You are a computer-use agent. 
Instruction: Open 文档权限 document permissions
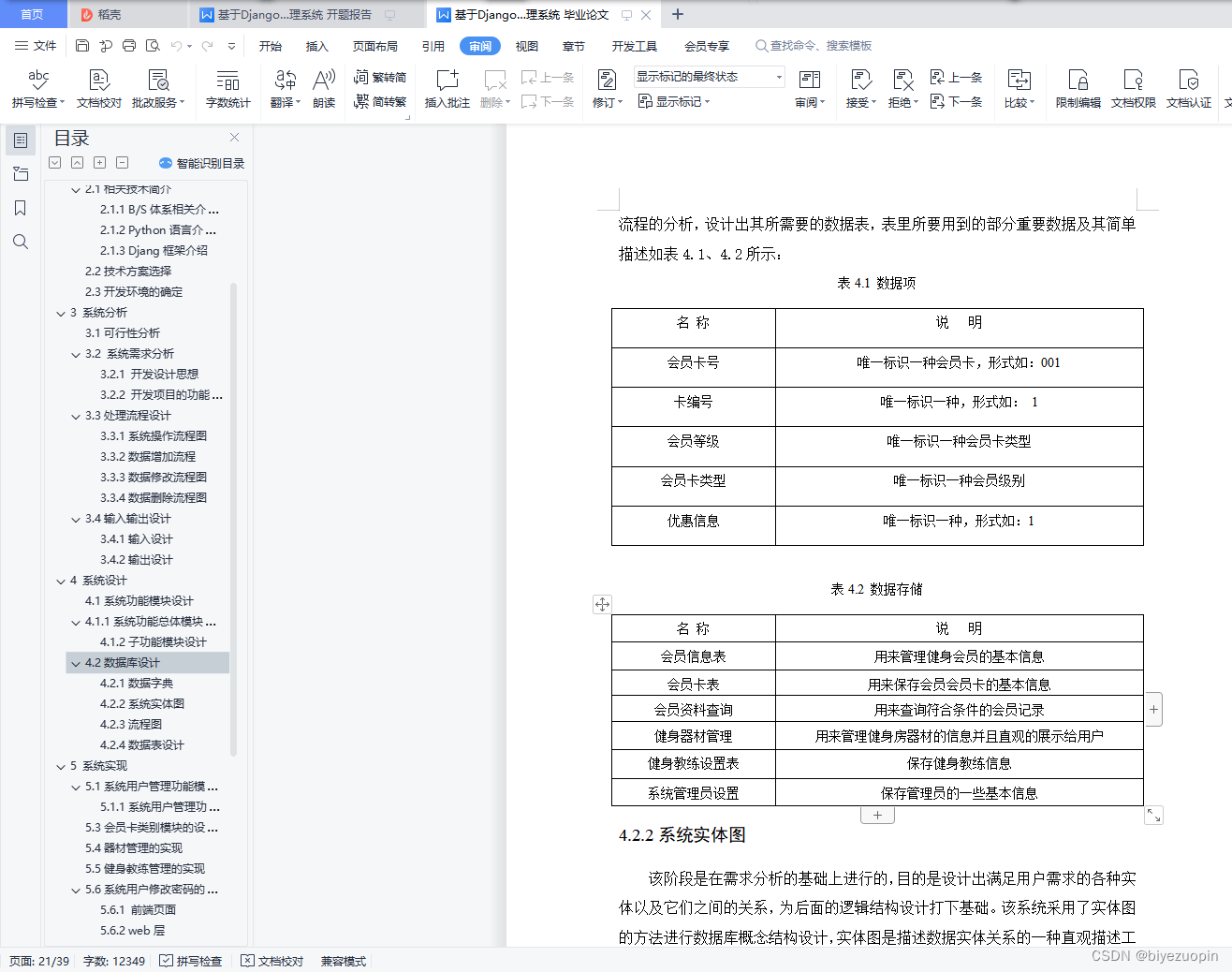coord(1134,89)
